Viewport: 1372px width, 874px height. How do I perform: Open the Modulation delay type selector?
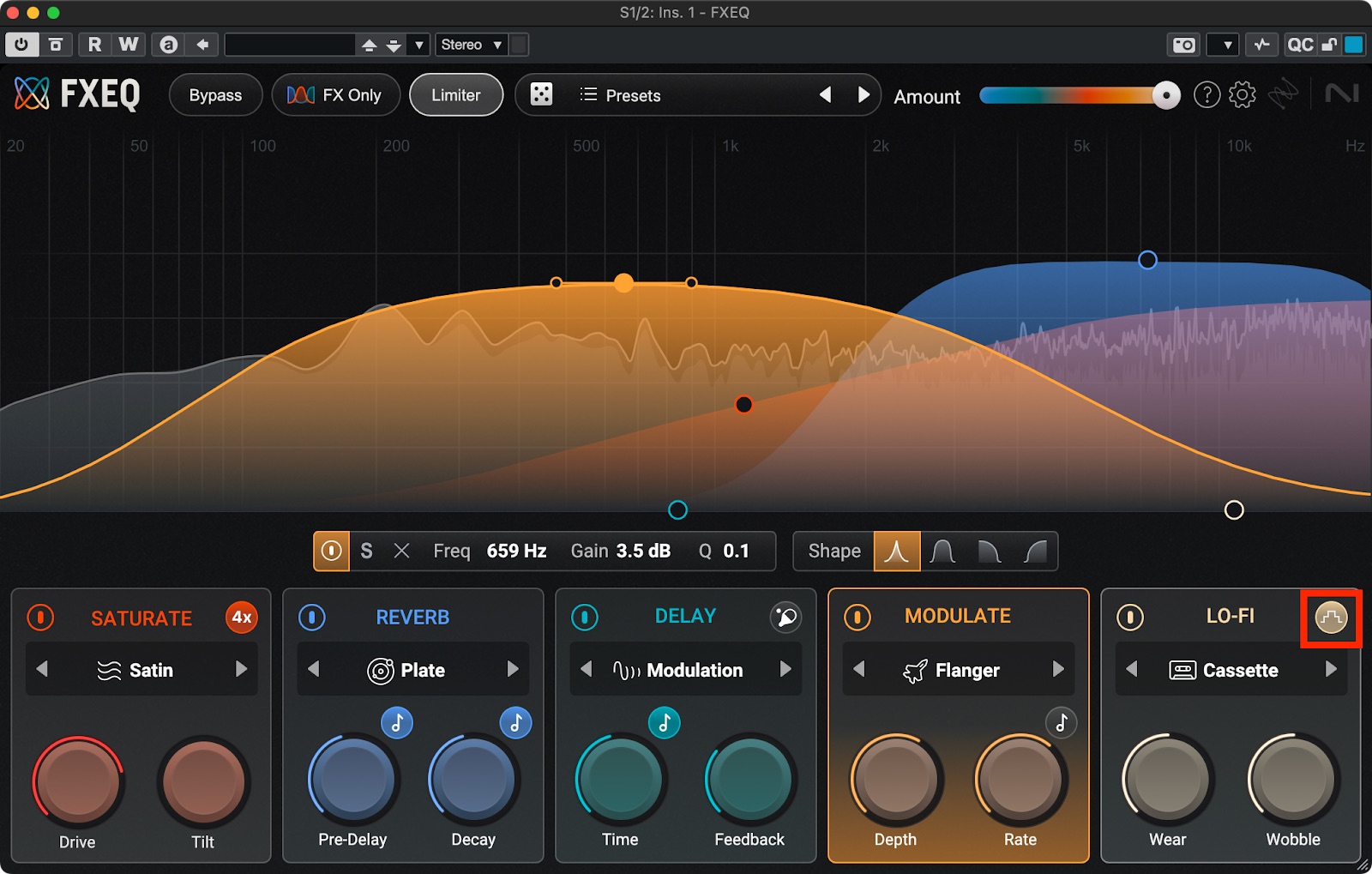point(677,670)
